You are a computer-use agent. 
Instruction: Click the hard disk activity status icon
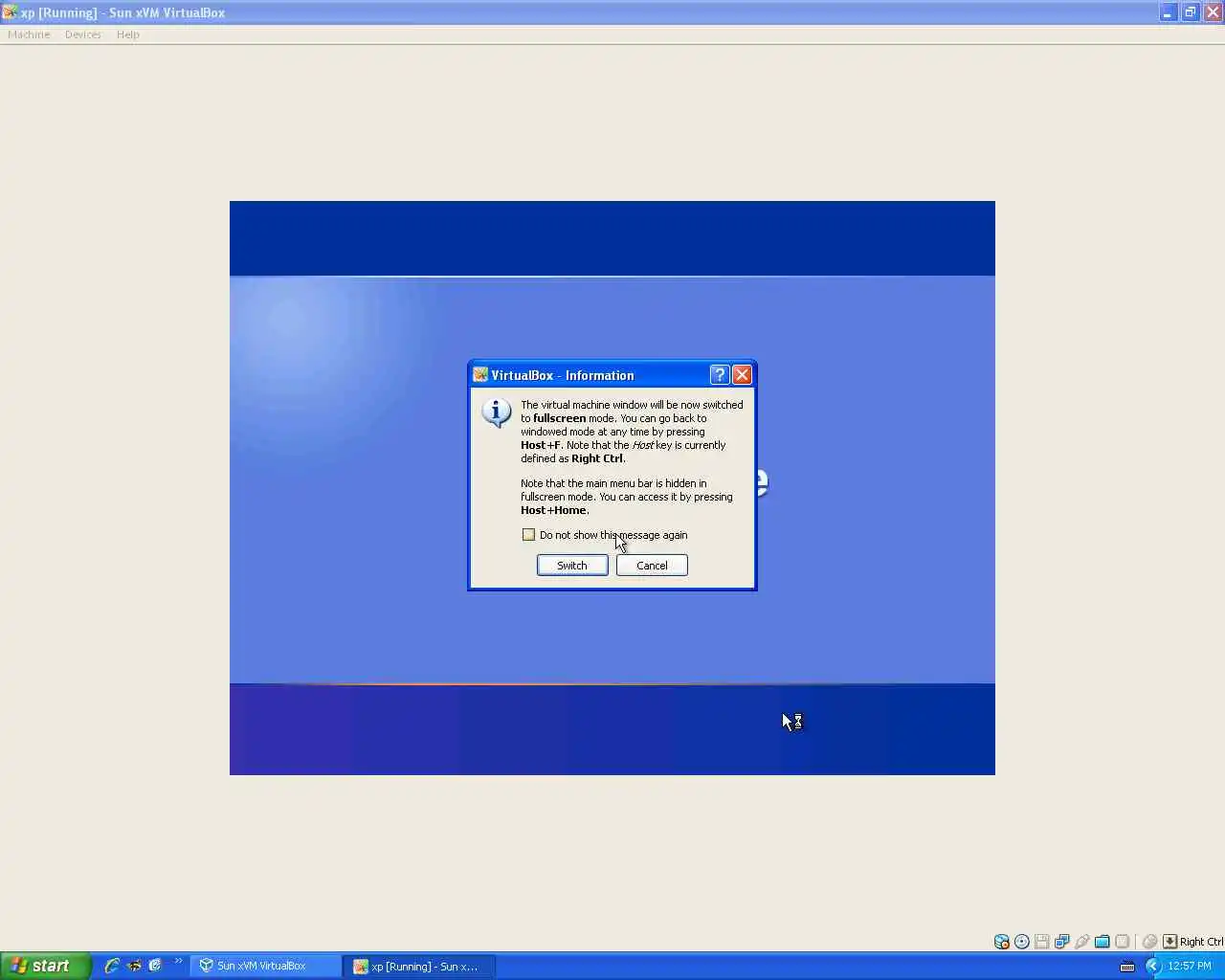[x=1002, y=942]
